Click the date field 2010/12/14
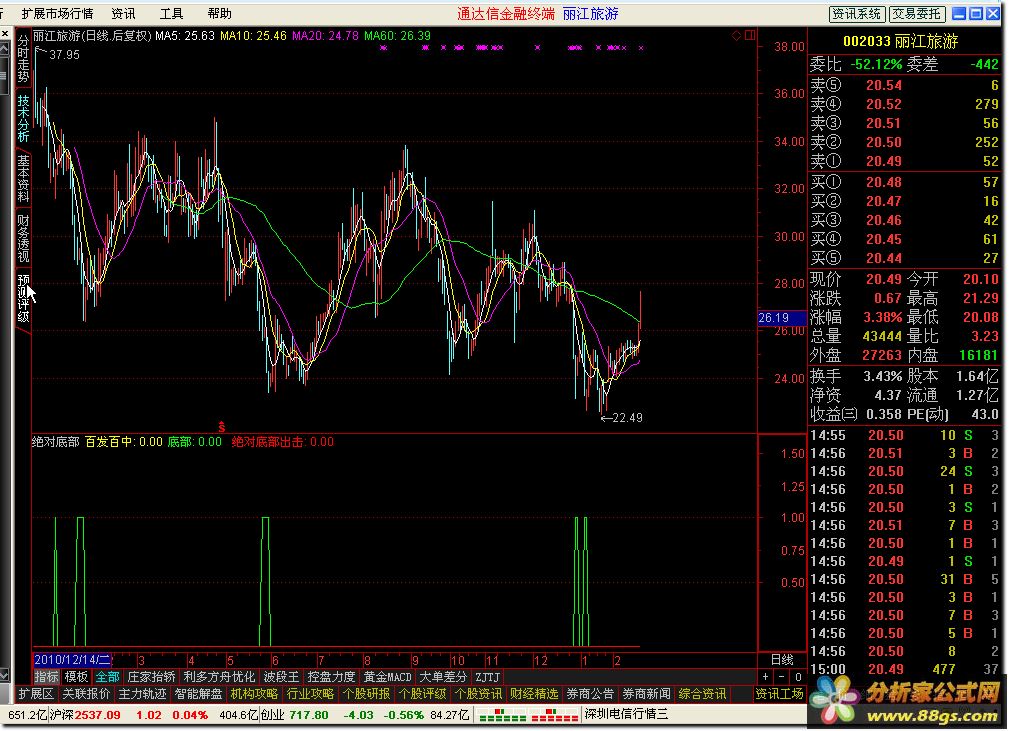This screenshot has height=731, width=1009. [x=72, y=660]
